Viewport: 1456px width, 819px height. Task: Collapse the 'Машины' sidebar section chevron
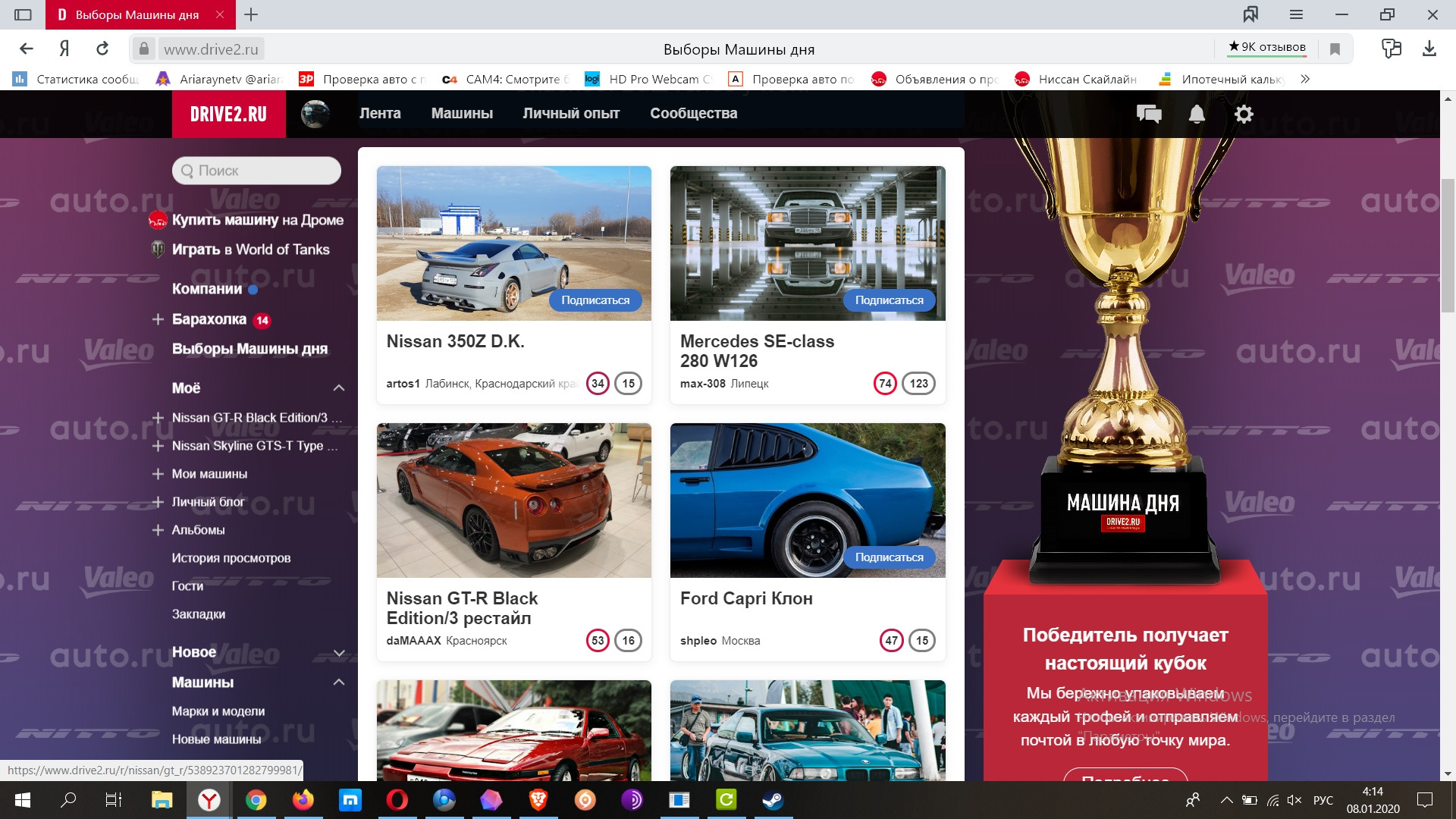339,682
